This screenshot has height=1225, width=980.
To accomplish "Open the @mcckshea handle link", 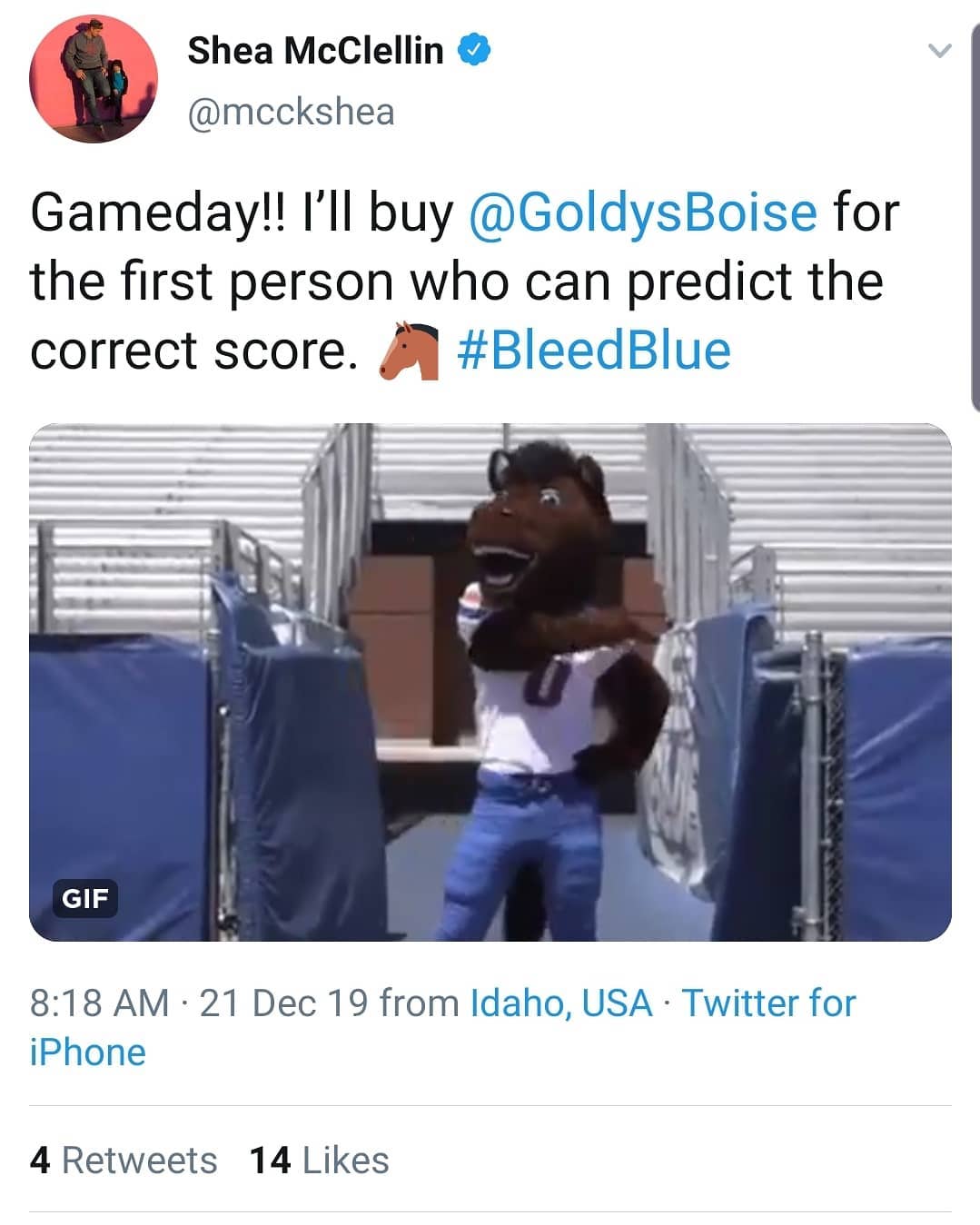I will point(291,112).
